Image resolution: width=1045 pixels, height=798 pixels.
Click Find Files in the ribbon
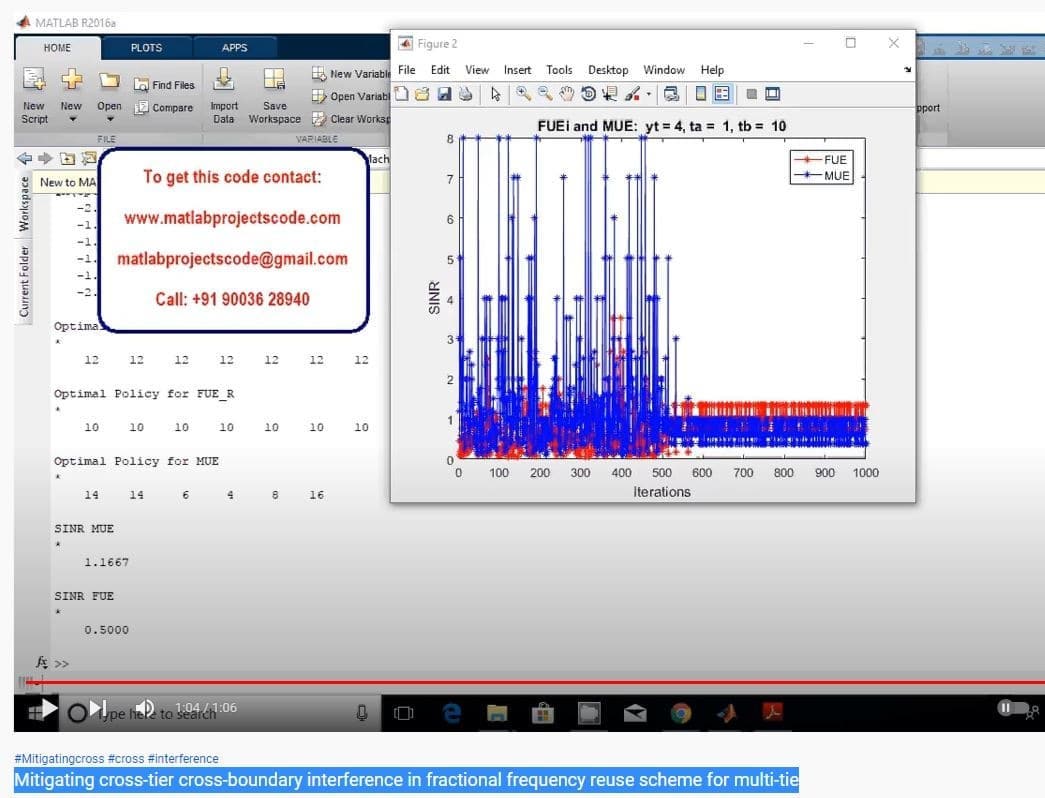click(164, 85)
